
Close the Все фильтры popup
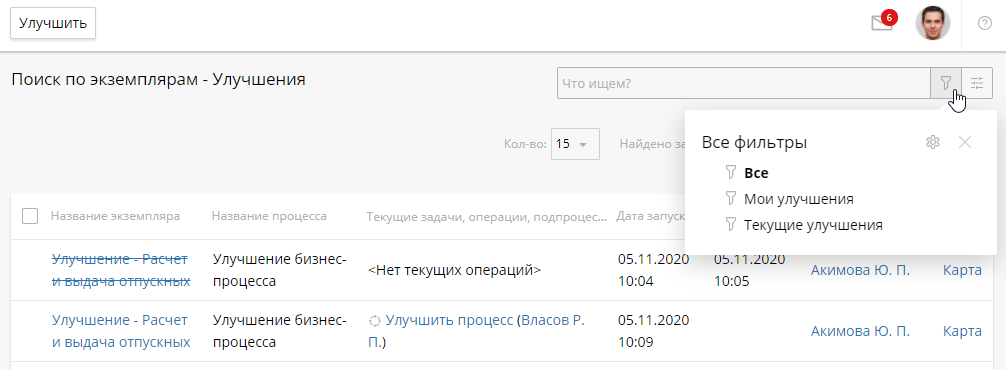click(x=965, y=142)
